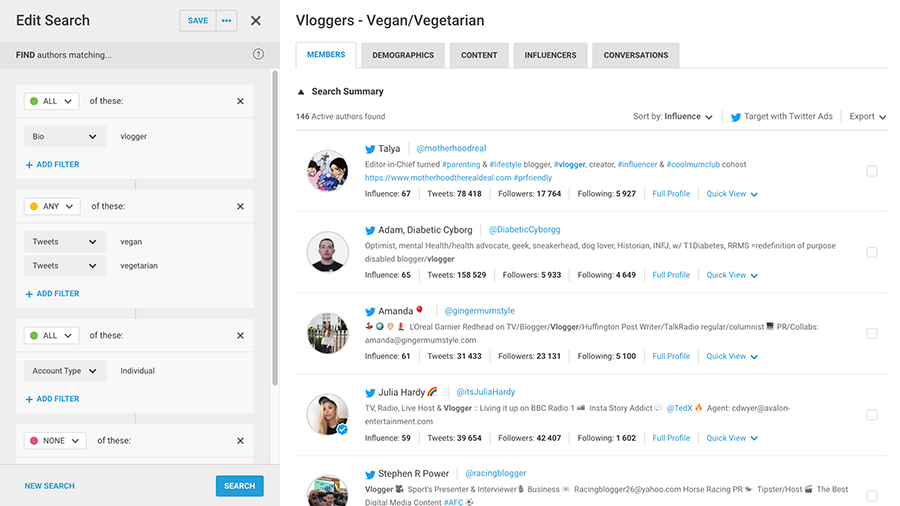Check the box for Amanda's row

point(872,334)
